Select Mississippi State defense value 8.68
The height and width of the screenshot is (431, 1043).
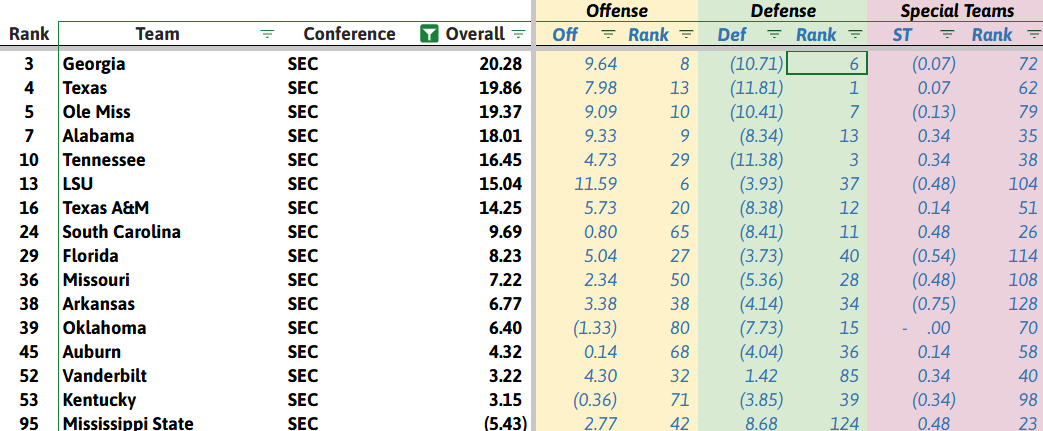[x=760, y=423]
